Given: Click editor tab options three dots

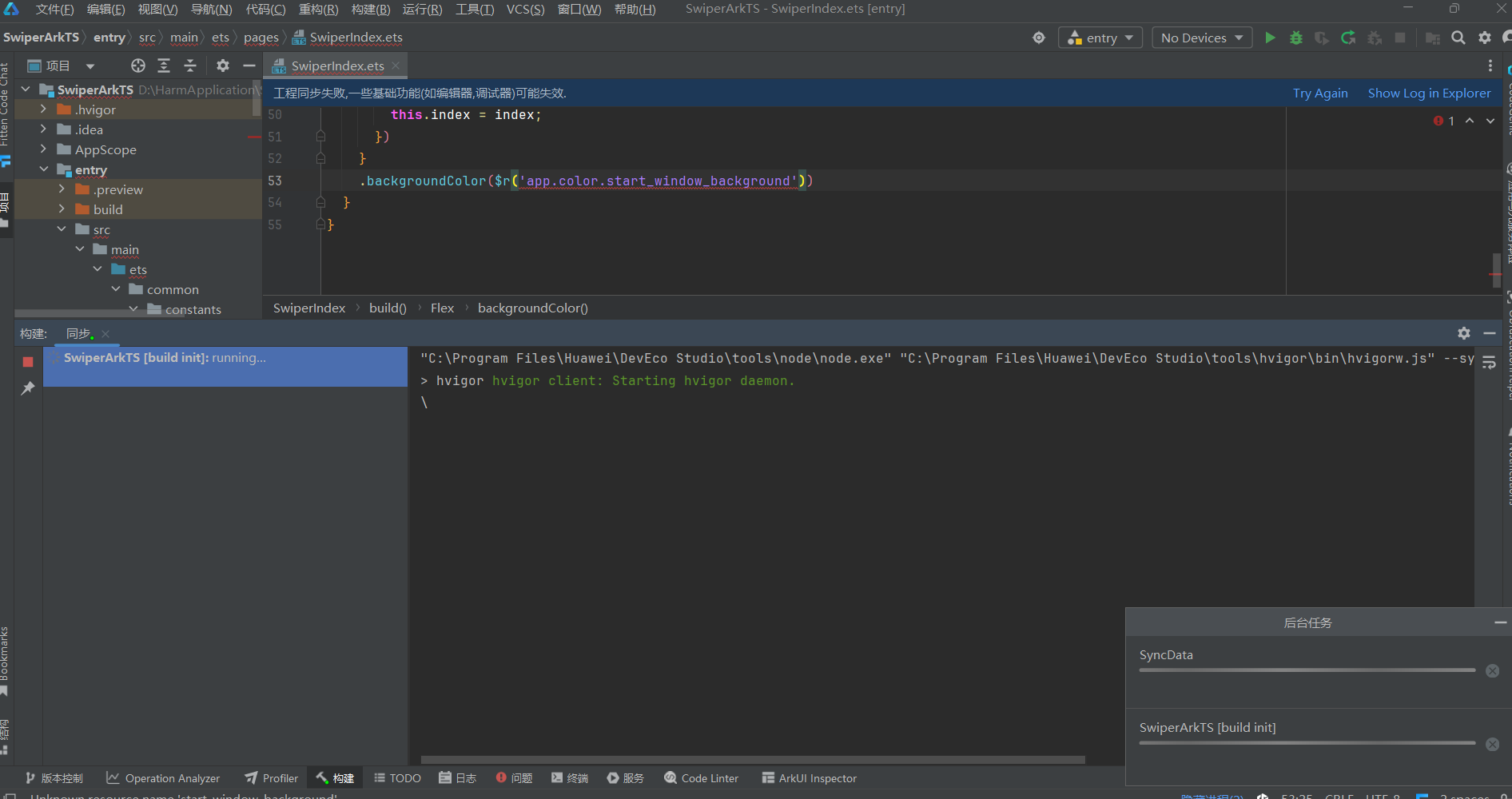Looking at the screenshot, I should point(1490,66).
